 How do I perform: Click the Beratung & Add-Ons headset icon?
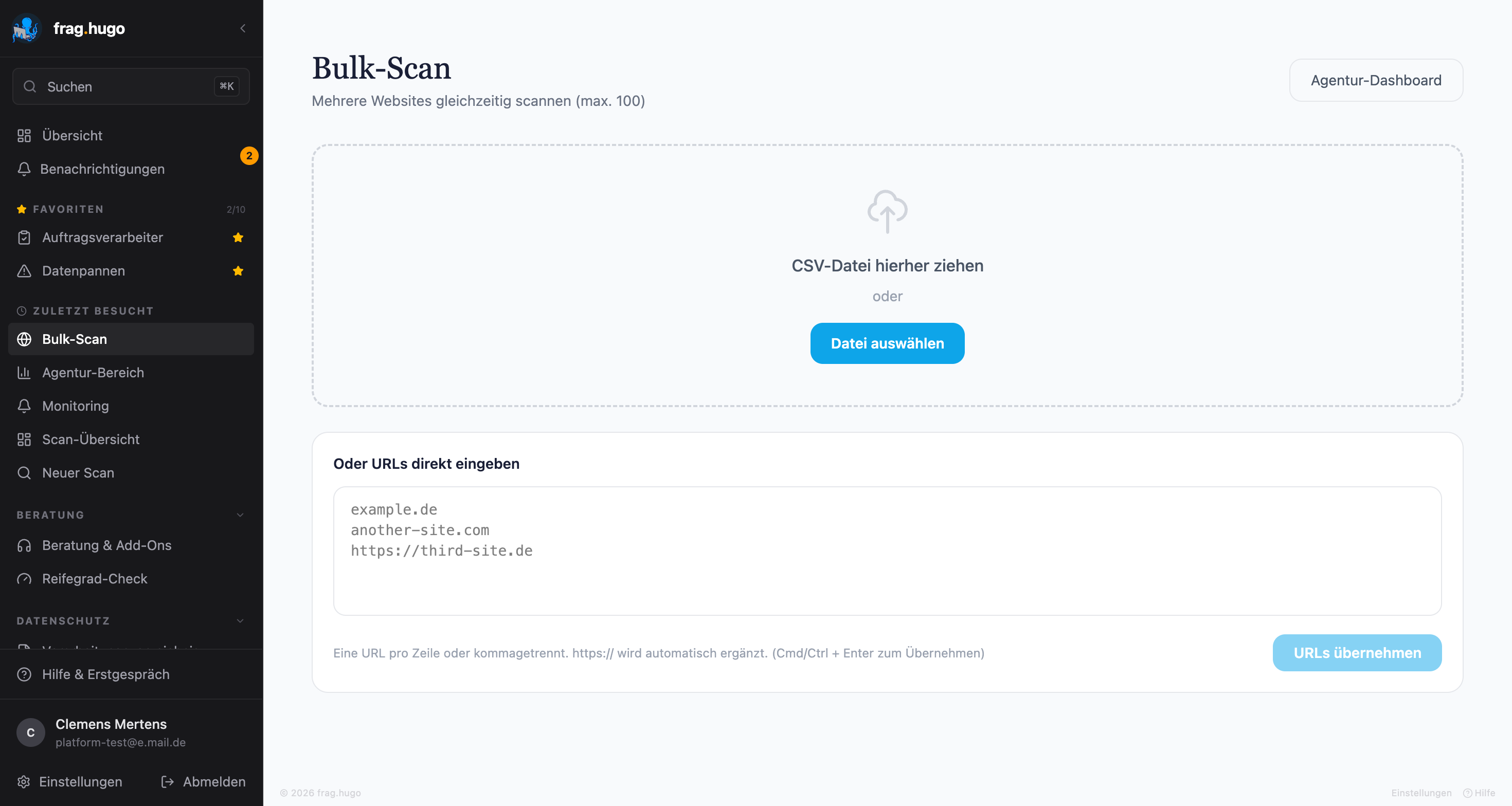[x=24, y=545]
